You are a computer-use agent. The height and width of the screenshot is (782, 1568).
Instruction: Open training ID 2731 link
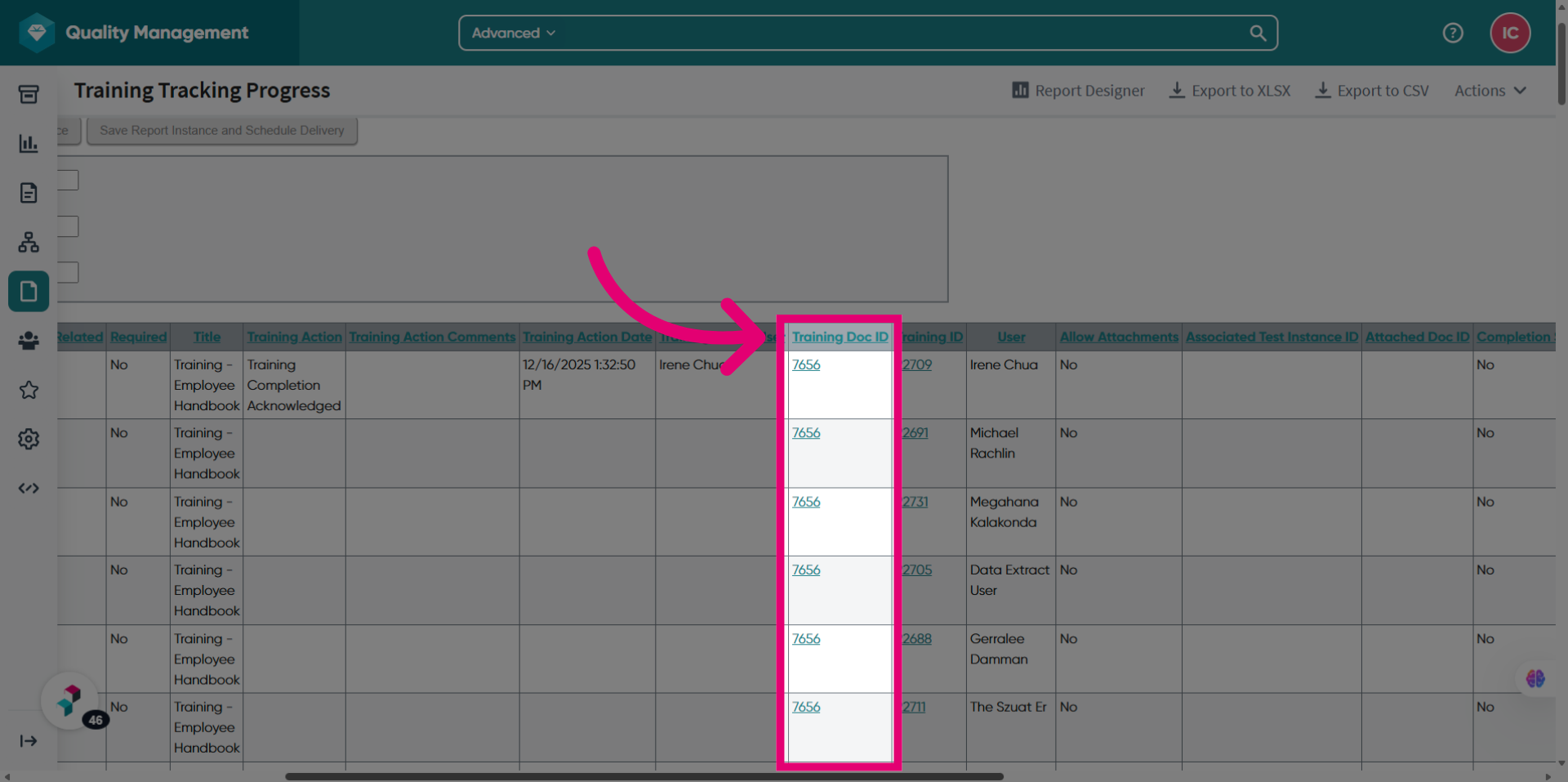pyautogui.click(x=915, y=502)
